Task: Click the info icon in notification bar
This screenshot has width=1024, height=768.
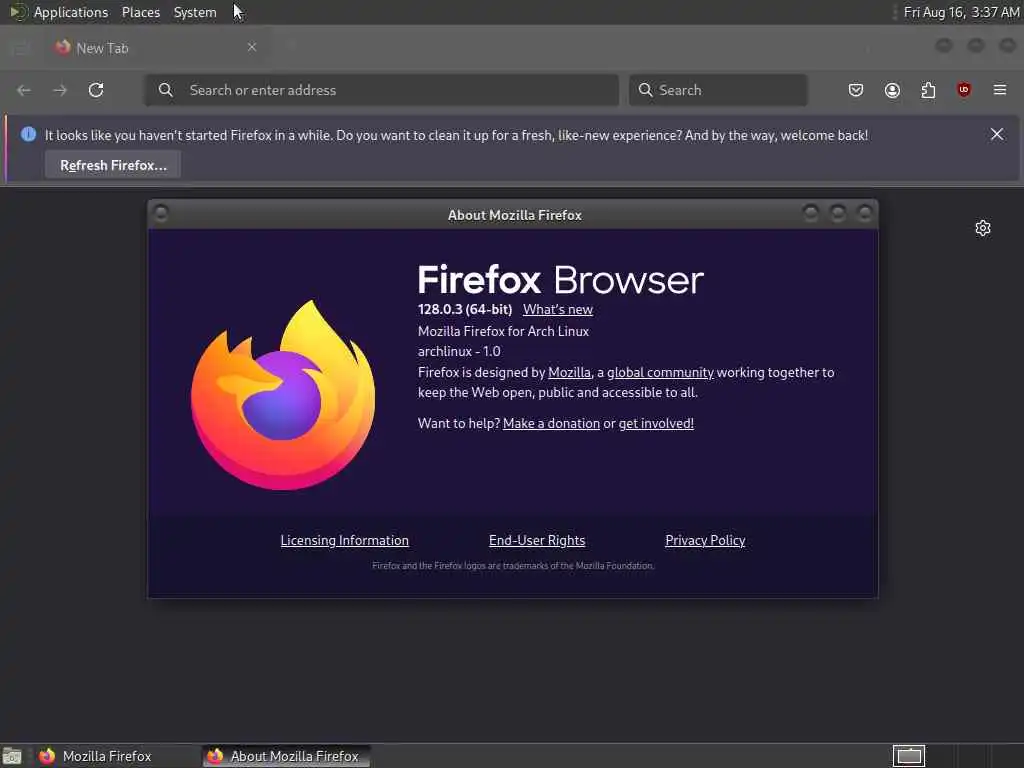Action: (x=28, y=135)
